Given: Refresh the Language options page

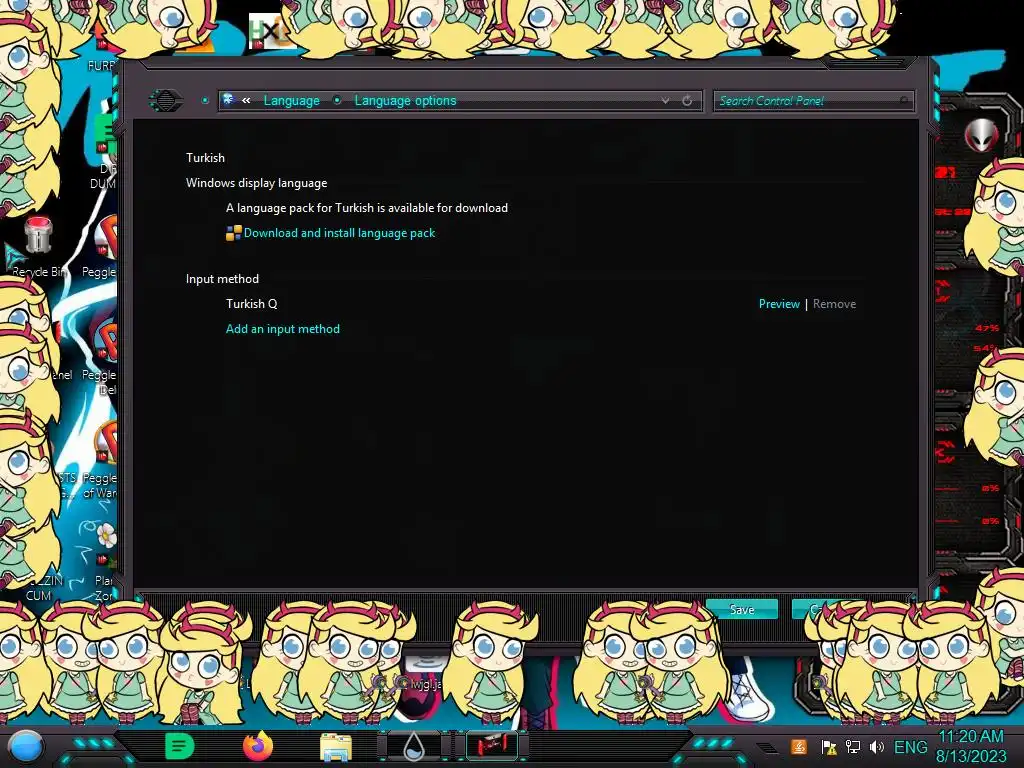Looking at the screenshot, I should coord(687,101).
